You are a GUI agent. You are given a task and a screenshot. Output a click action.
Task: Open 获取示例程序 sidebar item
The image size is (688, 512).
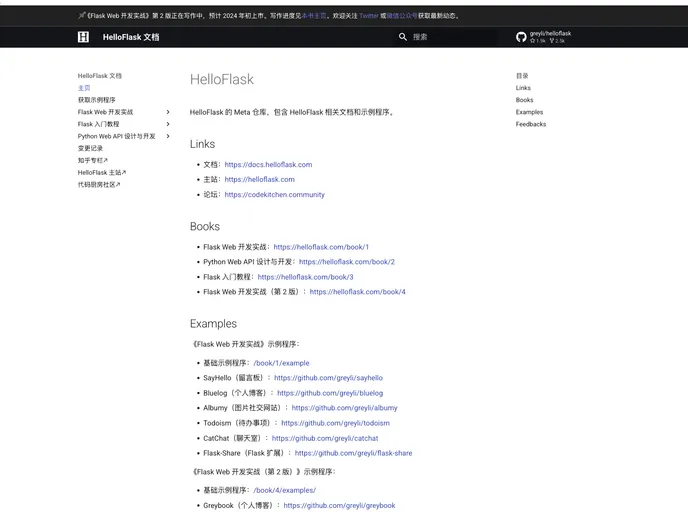tap(97, 100)
